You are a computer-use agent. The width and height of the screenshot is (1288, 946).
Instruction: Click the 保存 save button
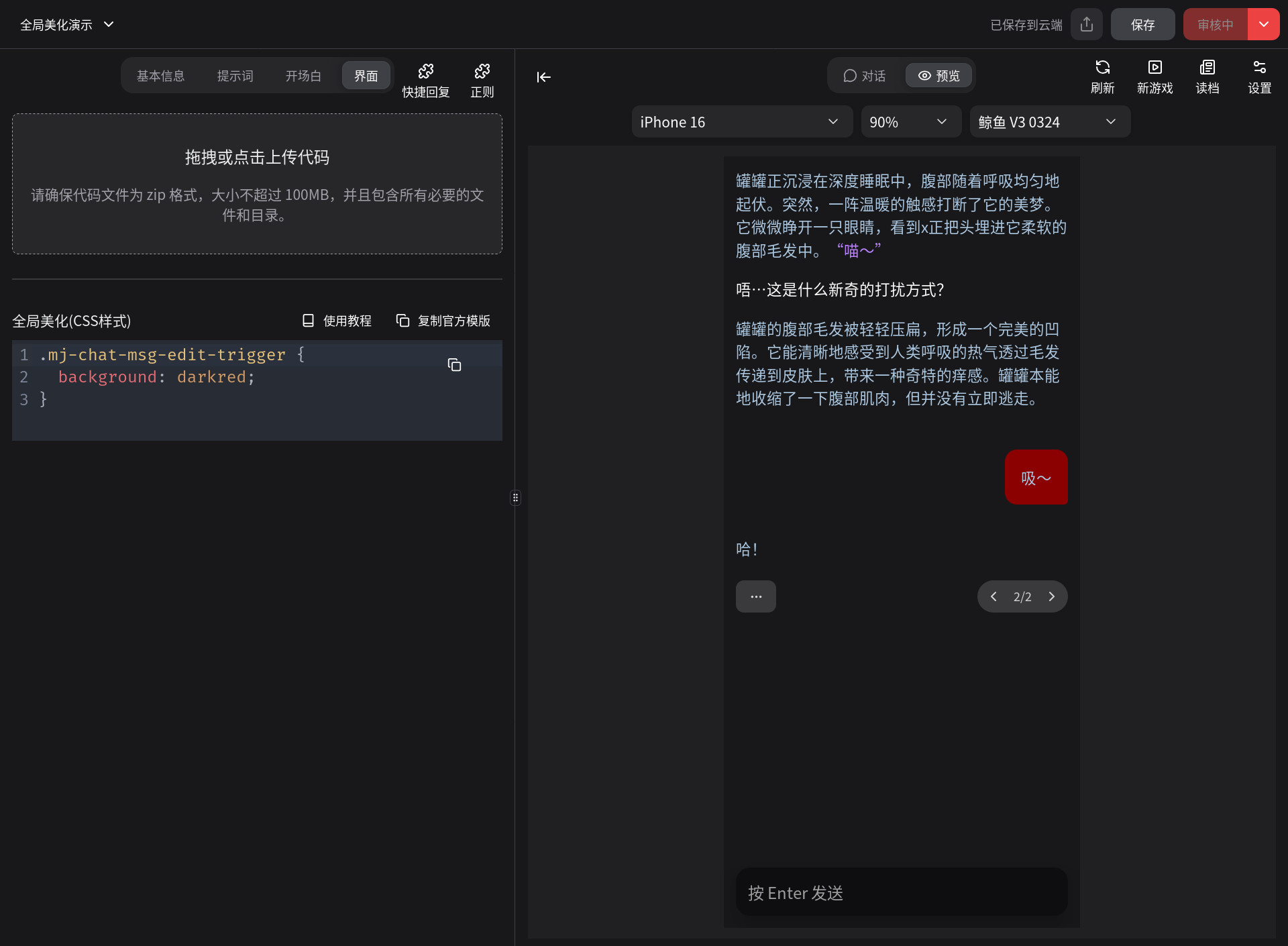coord(1142,25)
